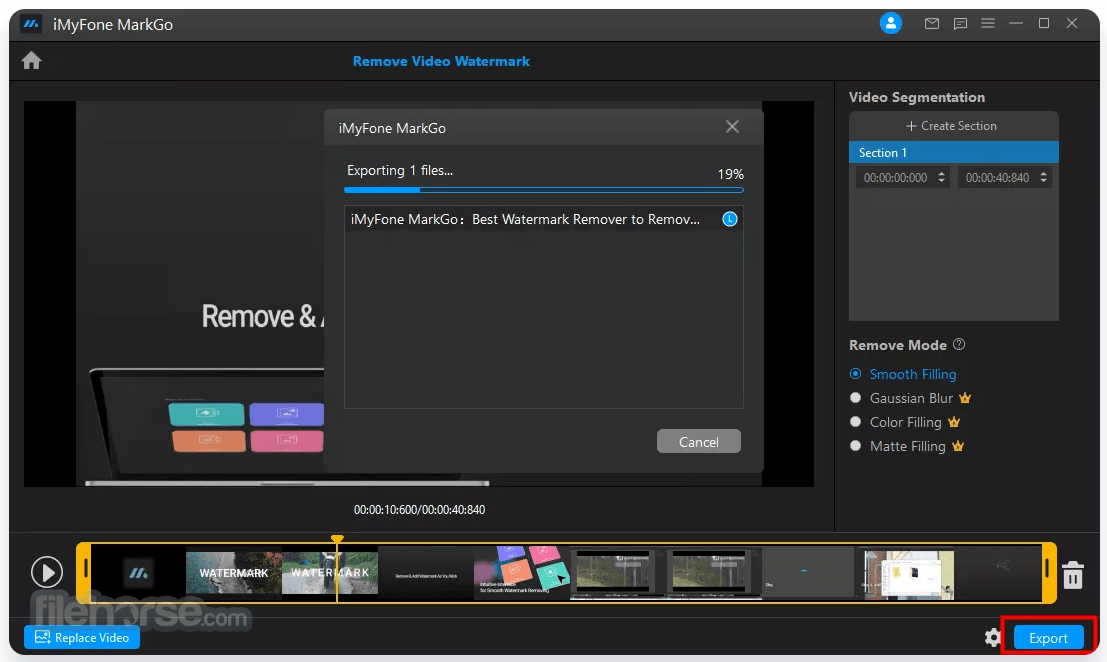Click the timecode 00:00:10:600/00:00:40:840
This screenshot has height=662, width=1107.
pyautogui.click(x=419, y=510)
